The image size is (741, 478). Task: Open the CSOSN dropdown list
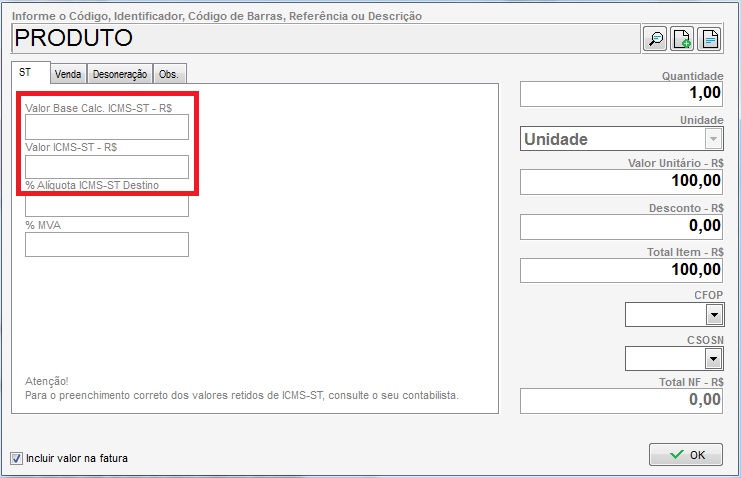[x=713, y=358]
